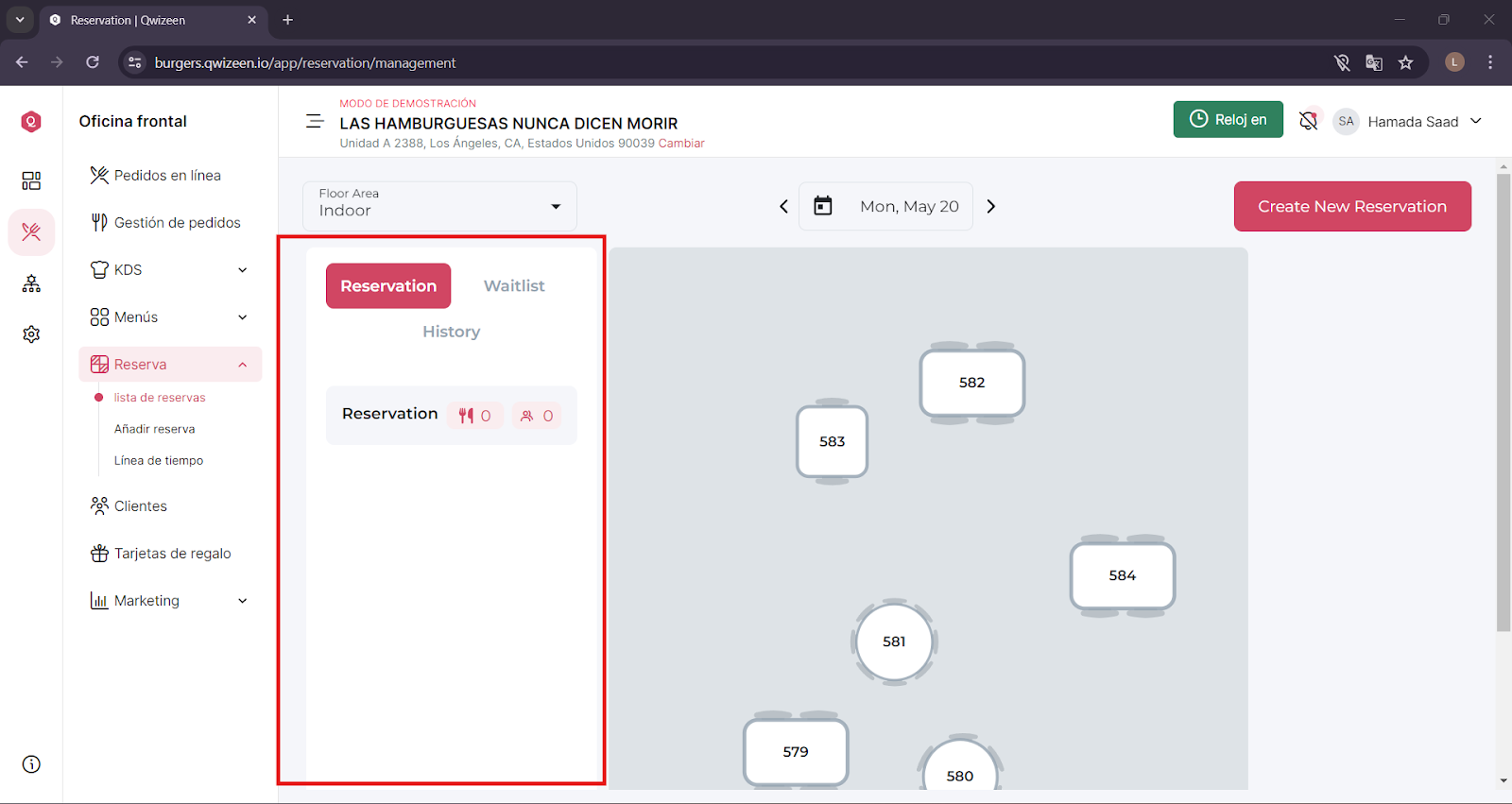Image resolution: width=1512 pixels, height=804 pixels.
Task: Open the settings gear icon in the left rail
Action: 31,334
